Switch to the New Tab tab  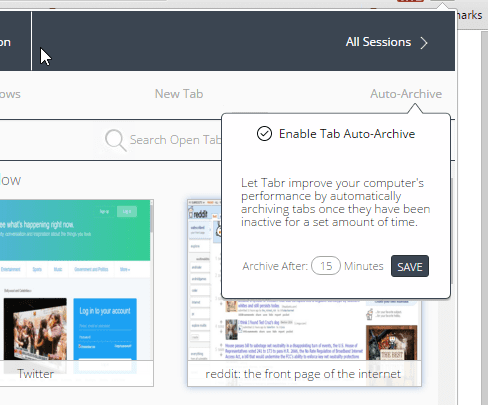179,94
